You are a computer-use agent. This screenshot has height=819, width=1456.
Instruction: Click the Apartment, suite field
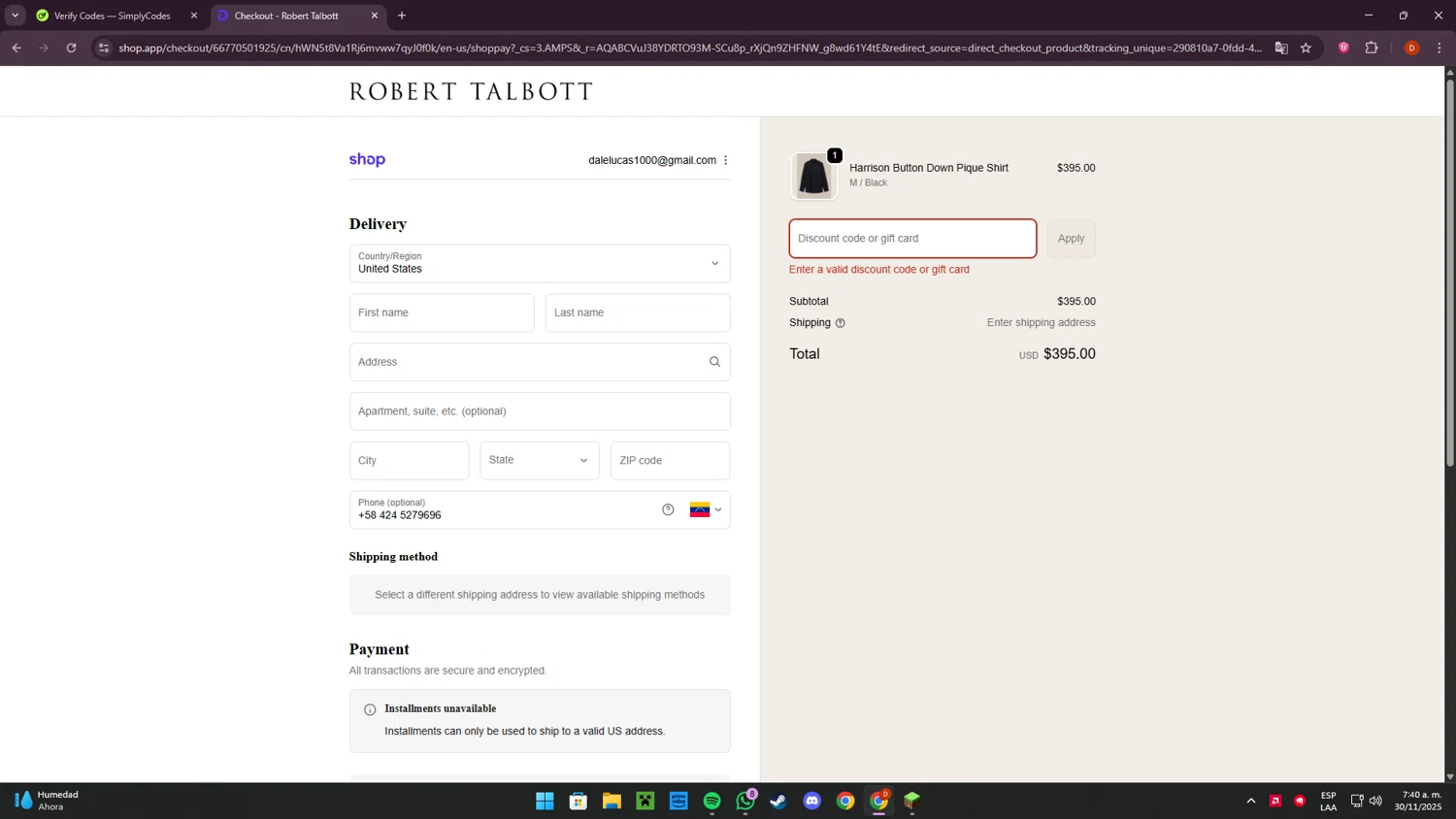point(540,411)
